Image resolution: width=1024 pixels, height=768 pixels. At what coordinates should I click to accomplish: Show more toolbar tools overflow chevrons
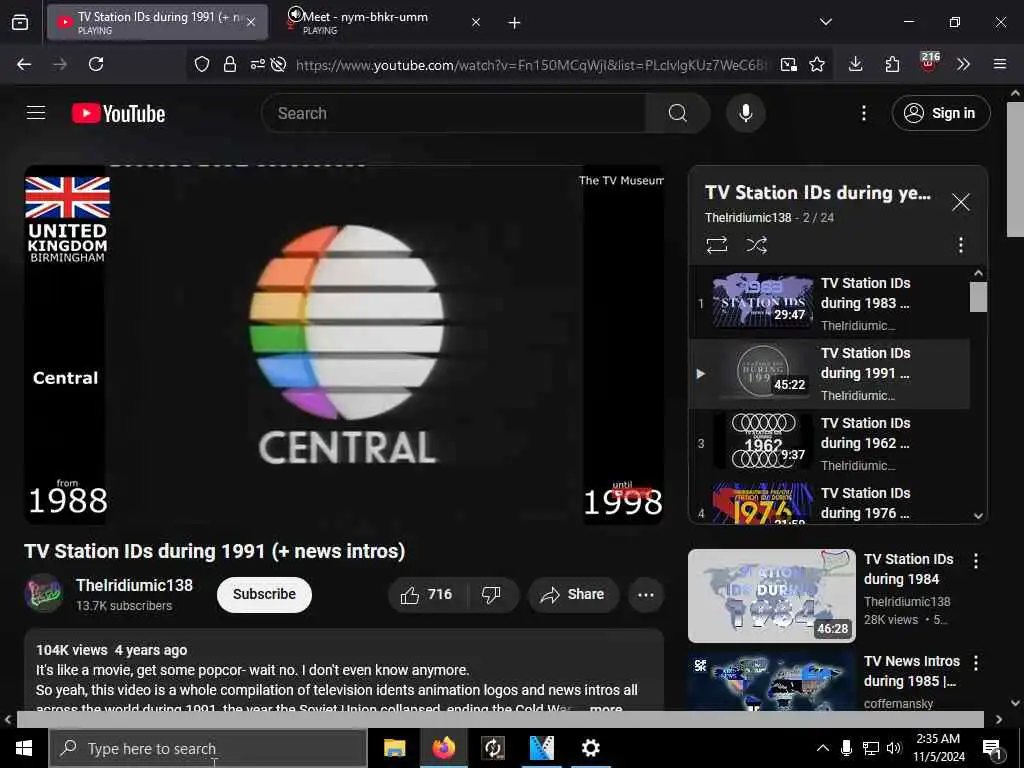(x=963, y=64)
